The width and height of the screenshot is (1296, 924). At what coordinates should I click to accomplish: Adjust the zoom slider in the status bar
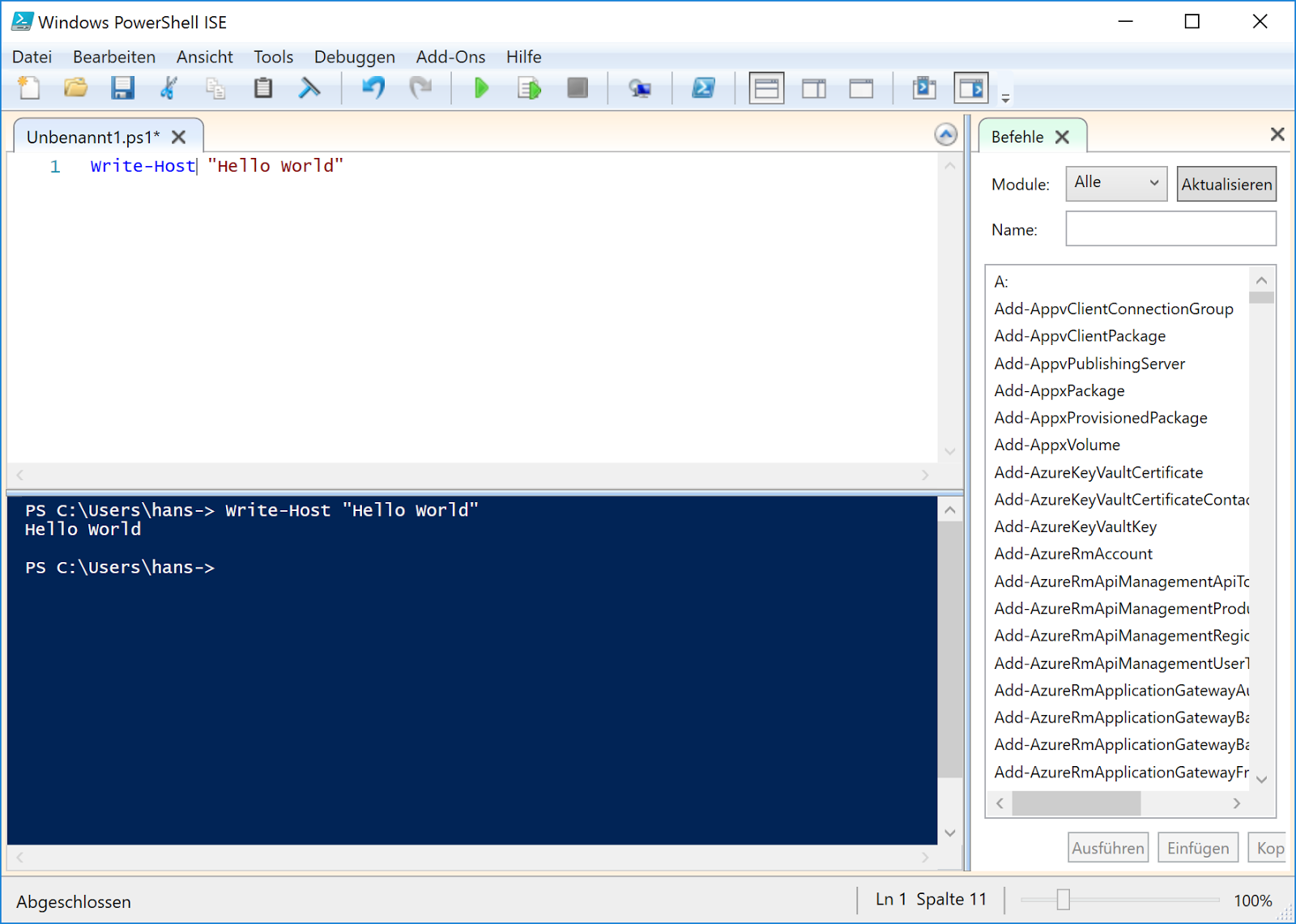click(x=1064, y=899)
